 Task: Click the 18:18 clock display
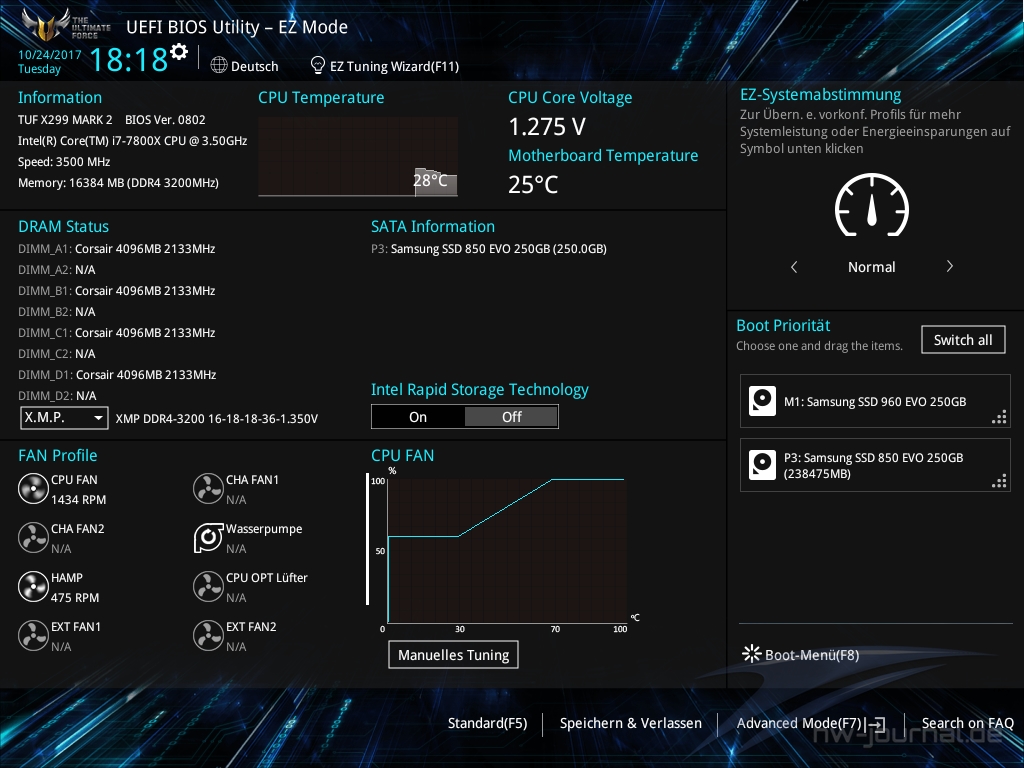click(x=128, y=59)
